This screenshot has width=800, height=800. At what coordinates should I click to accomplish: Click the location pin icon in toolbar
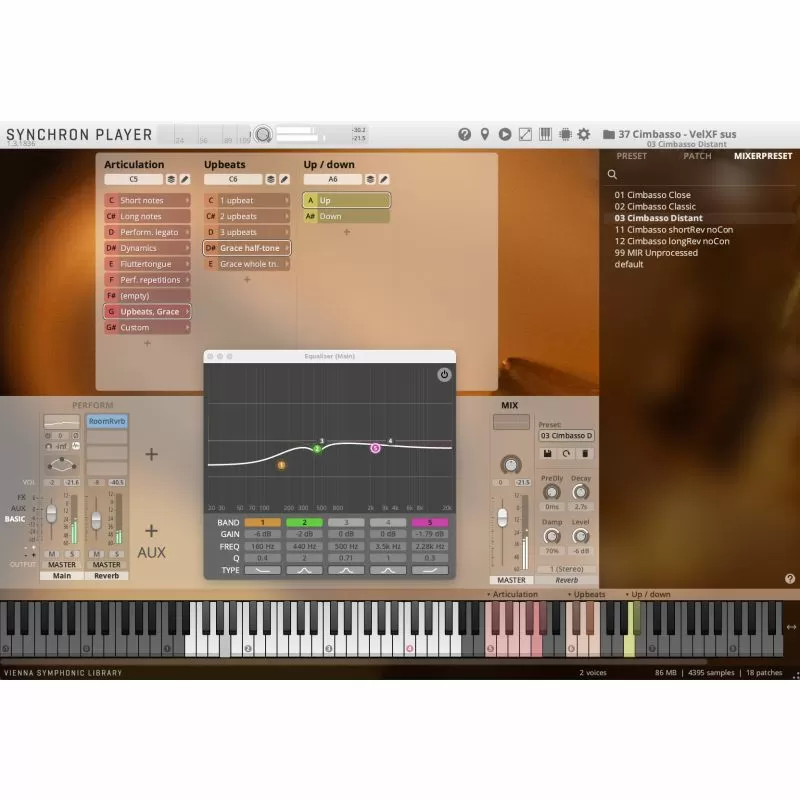pyautogui.click(x=485, y=134)
